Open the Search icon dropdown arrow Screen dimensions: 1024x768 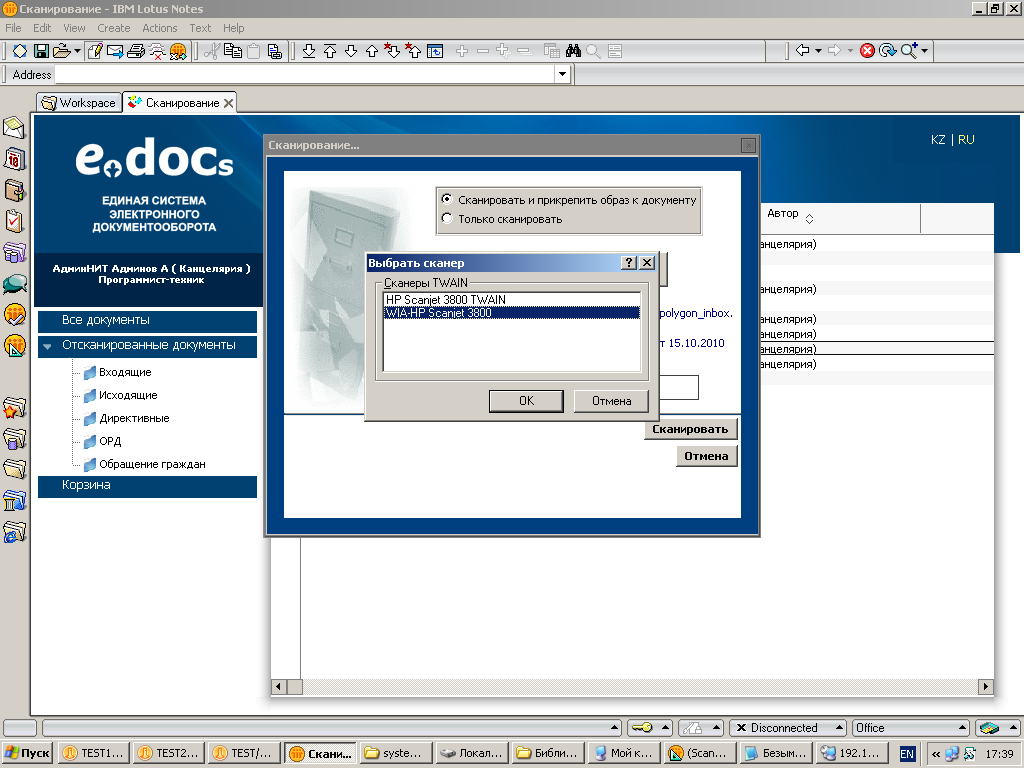923,51
